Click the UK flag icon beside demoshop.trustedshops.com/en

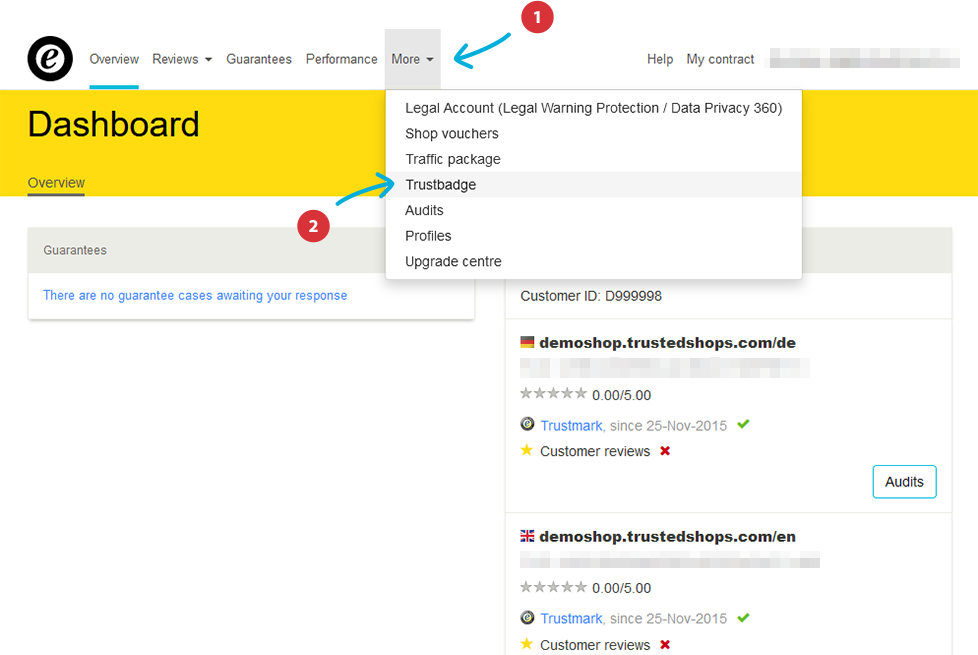527,536
